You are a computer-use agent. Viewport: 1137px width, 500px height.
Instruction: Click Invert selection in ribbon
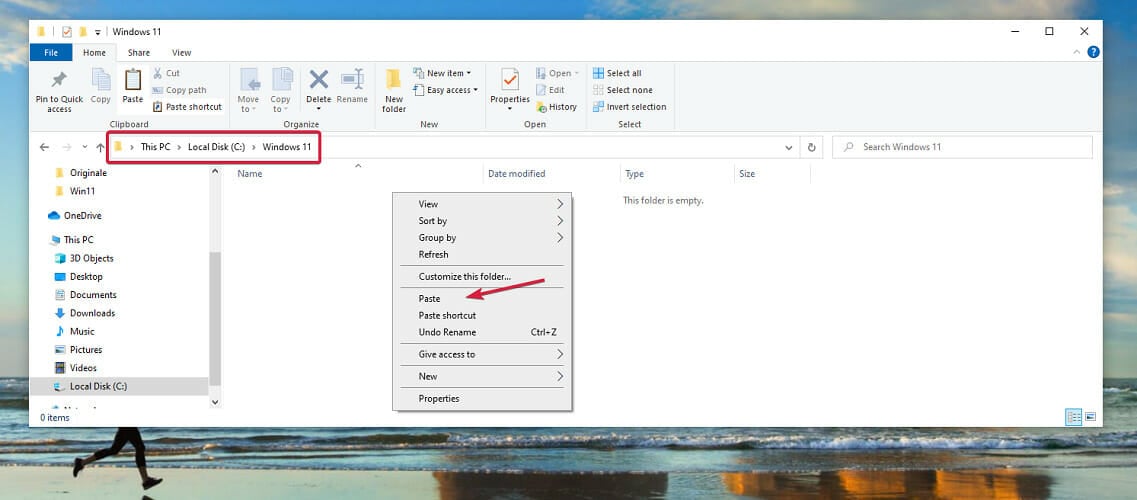pyautogui.click(x=629, y=107)
